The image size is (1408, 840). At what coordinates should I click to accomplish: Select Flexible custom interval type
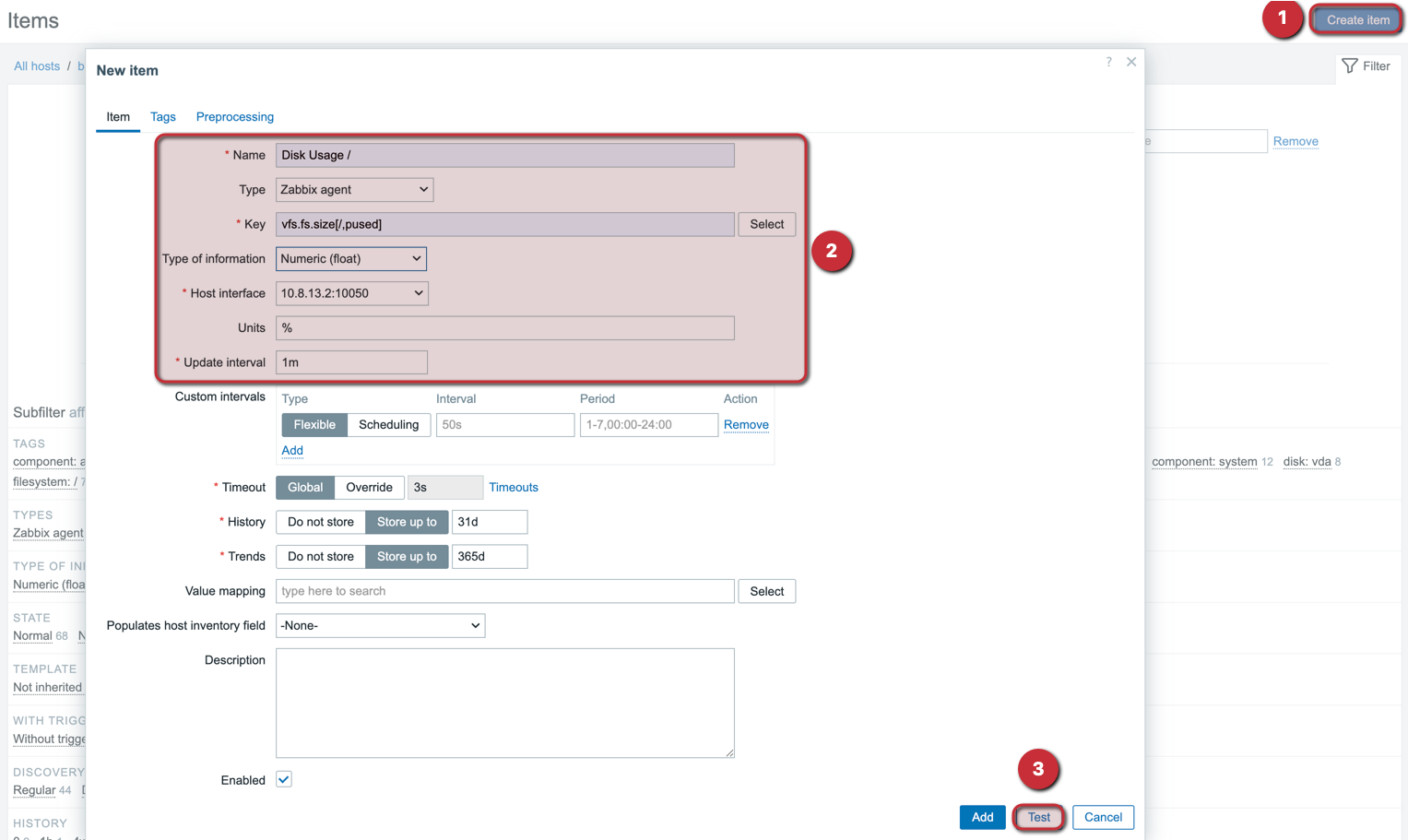click(x=314, y=425)
